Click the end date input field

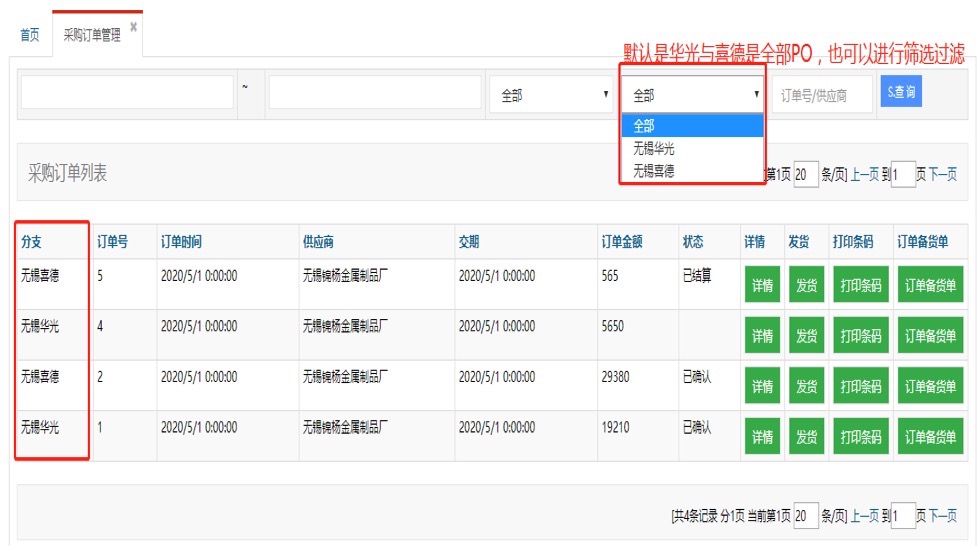click(375, 92)
